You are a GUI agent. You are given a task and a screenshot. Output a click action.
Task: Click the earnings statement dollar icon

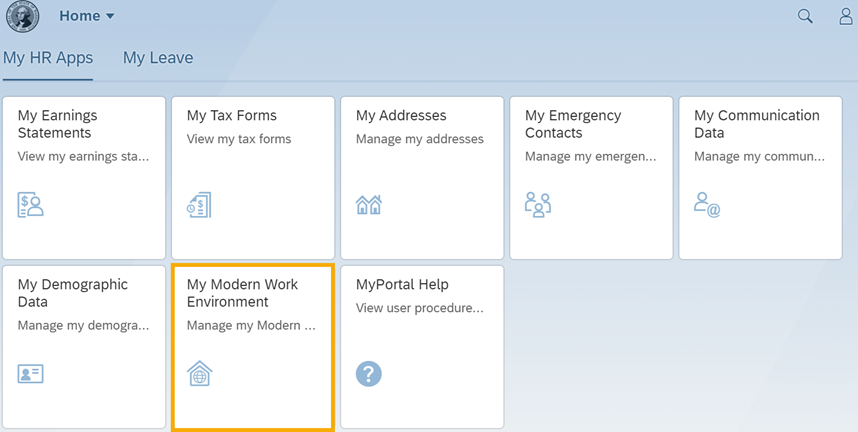click(x=31, y=204)
